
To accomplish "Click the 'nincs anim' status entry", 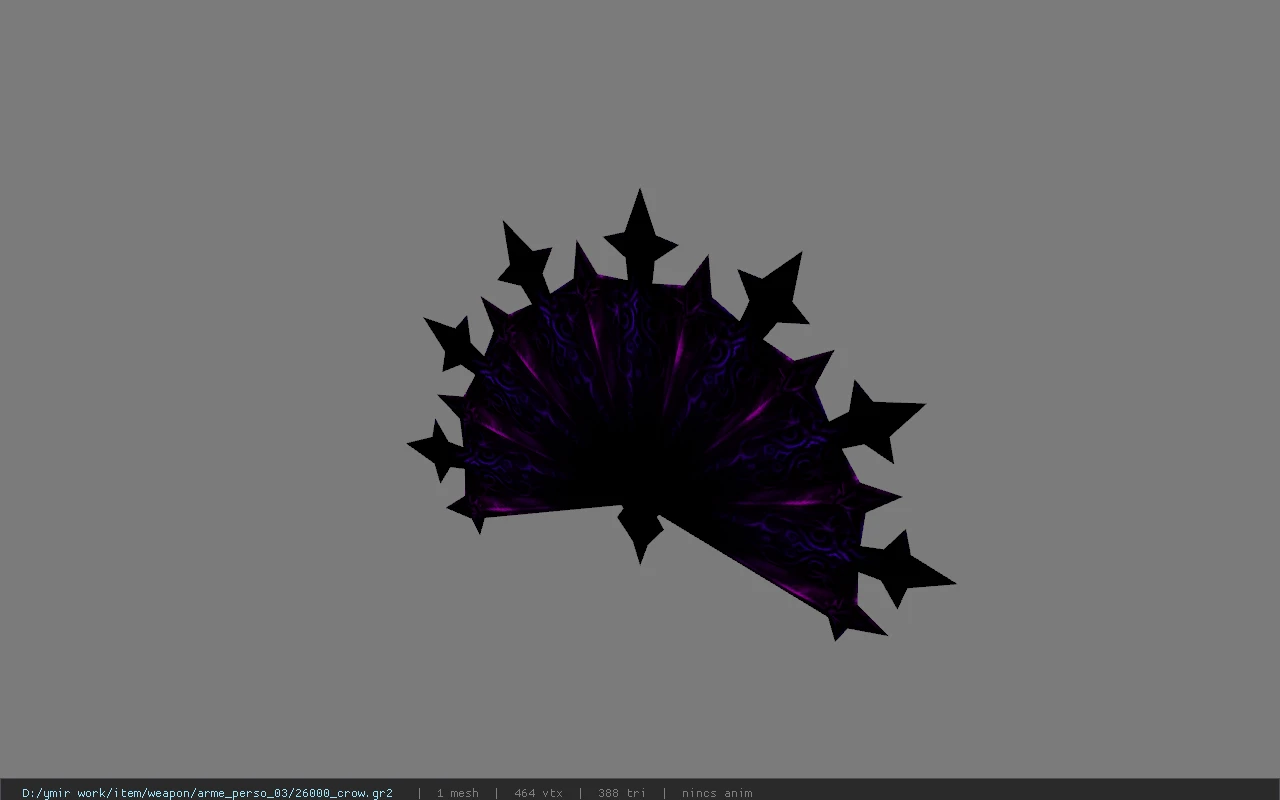I will pos(717,793).
